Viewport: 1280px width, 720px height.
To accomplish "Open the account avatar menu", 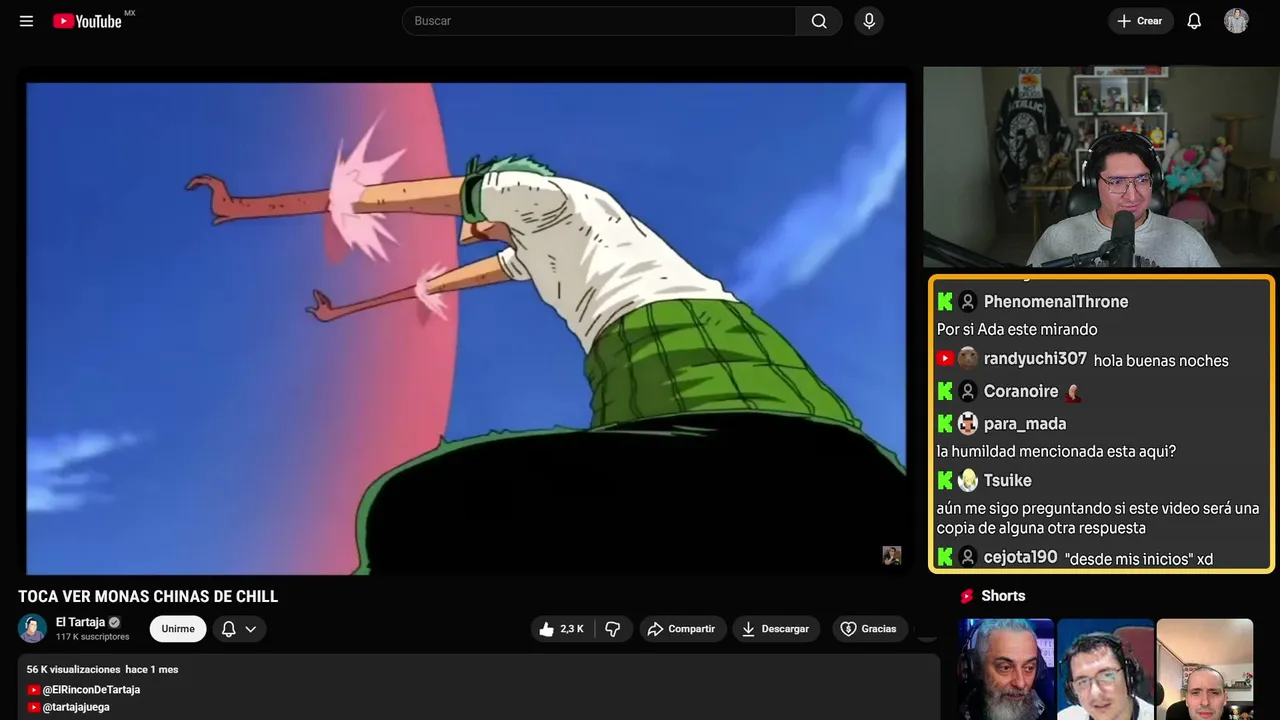I will (1236, 21).
